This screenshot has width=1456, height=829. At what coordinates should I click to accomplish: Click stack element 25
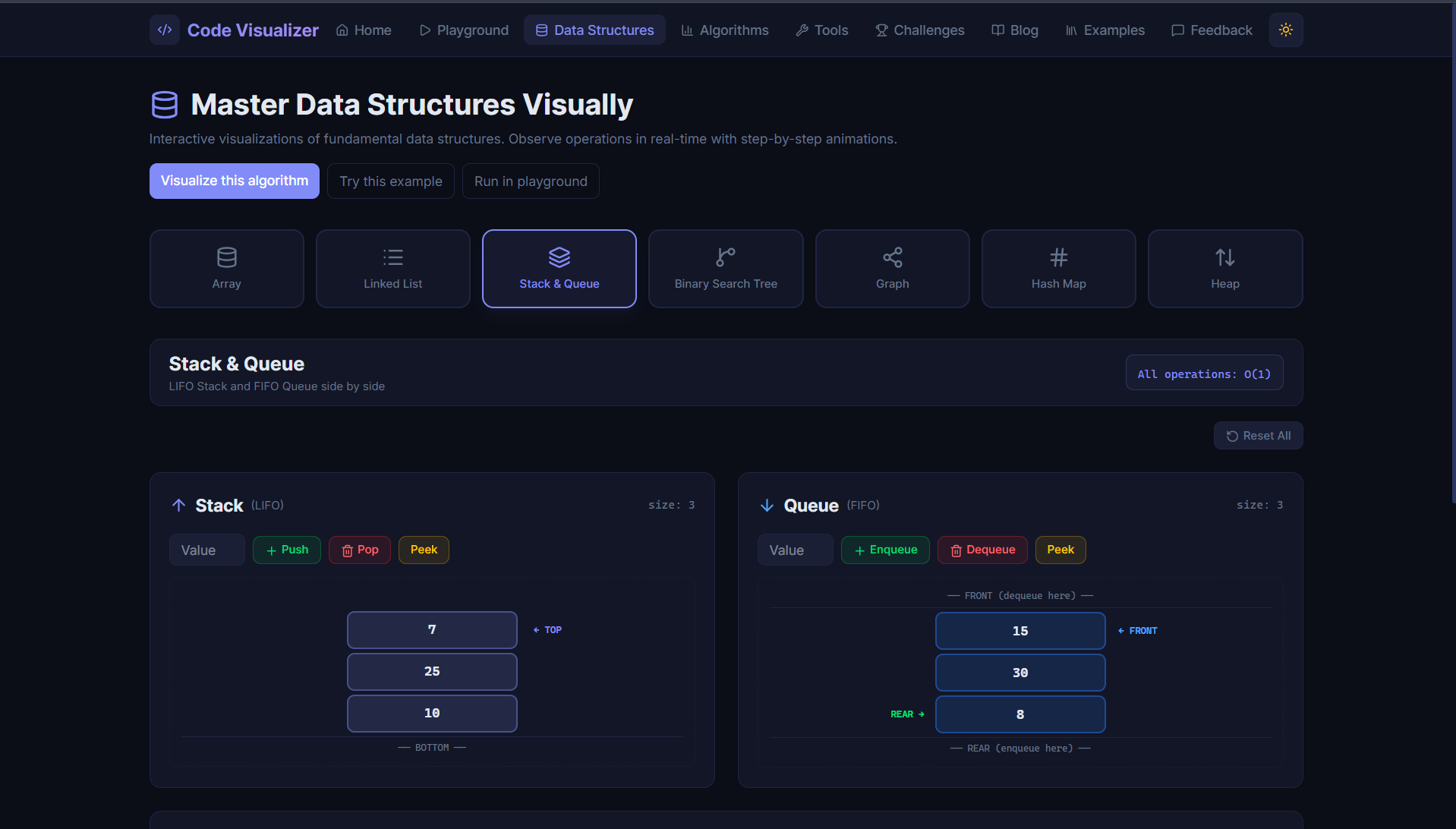point(432,672)
